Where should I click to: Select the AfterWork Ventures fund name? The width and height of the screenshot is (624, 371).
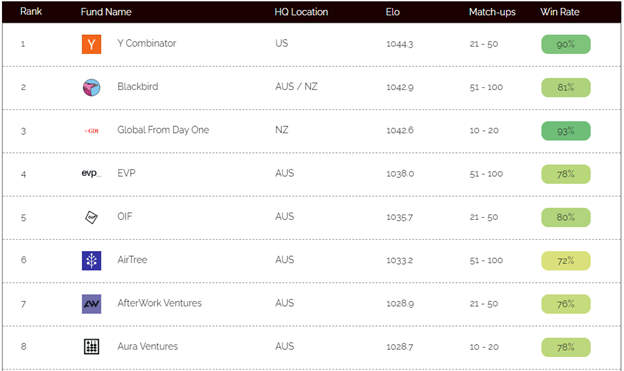pos(160,303)
